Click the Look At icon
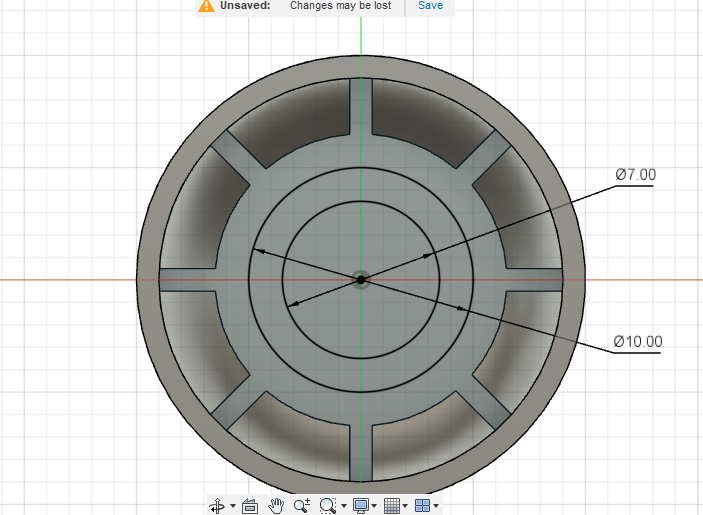 pos(250,506)
